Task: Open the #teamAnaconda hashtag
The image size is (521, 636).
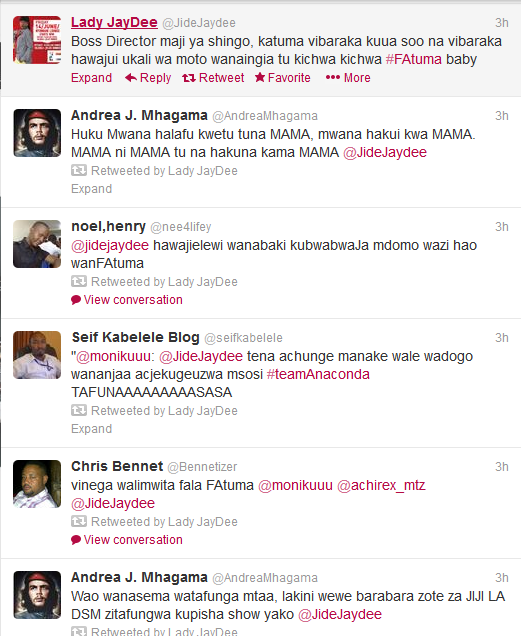Action: (x=318, y=374)
